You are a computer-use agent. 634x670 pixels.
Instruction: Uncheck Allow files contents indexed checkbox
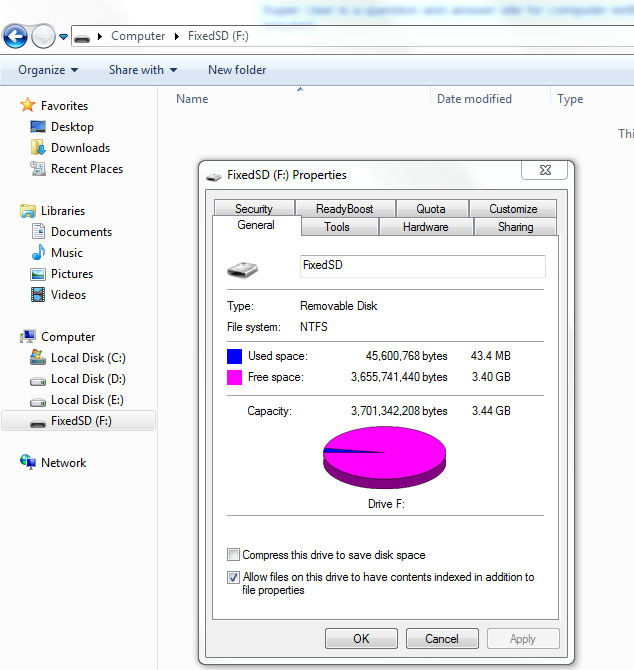tap(233, 577)
